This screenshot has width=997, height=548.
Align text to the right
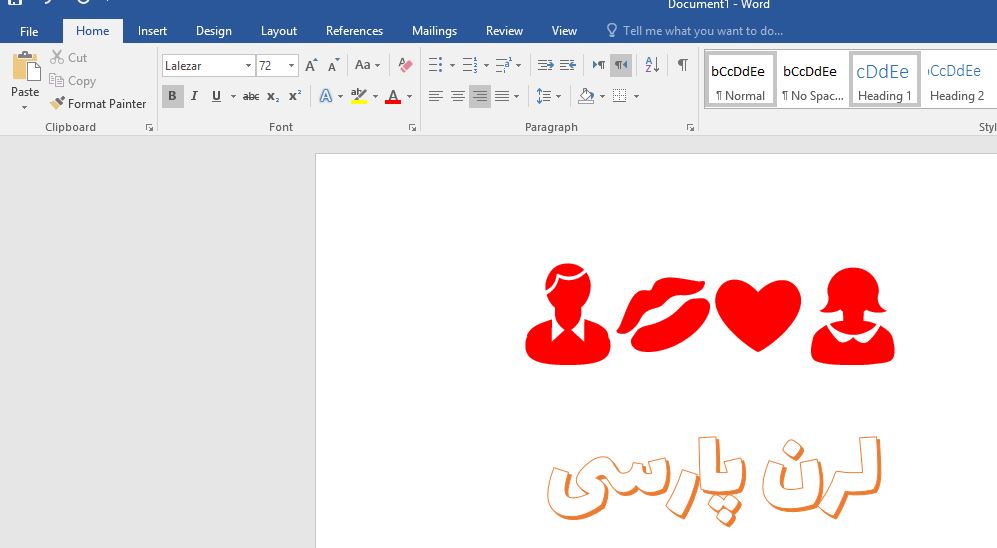coord(480,97)
